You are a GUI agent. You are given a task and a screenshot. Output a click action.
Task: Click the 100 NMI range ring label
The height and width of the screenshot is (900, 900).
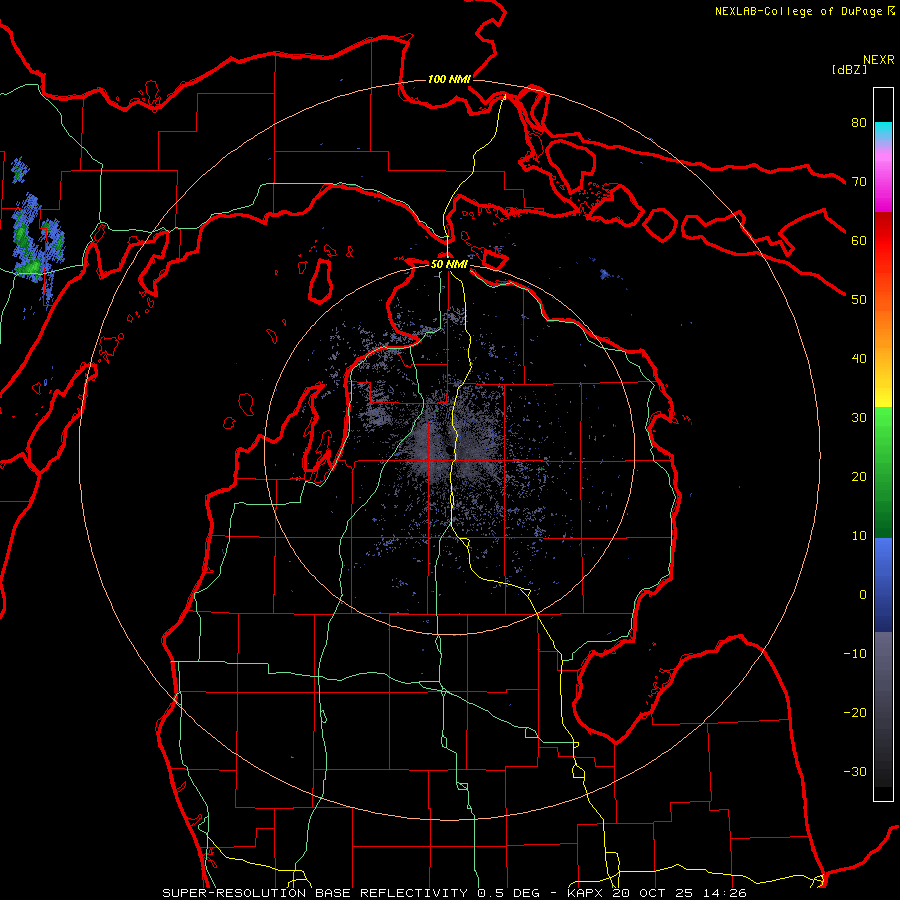pyautogui.click(x=449, y=79)
